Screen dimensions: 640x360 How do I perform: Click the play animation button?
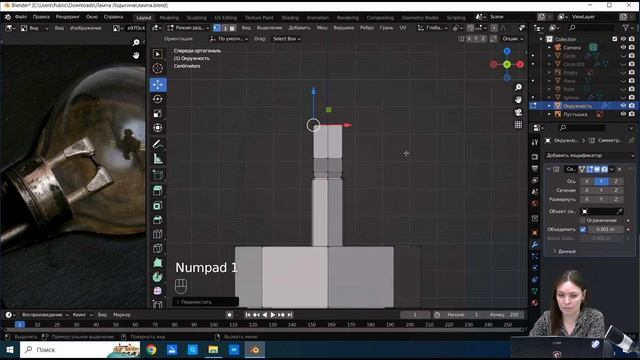click(273, 315)
